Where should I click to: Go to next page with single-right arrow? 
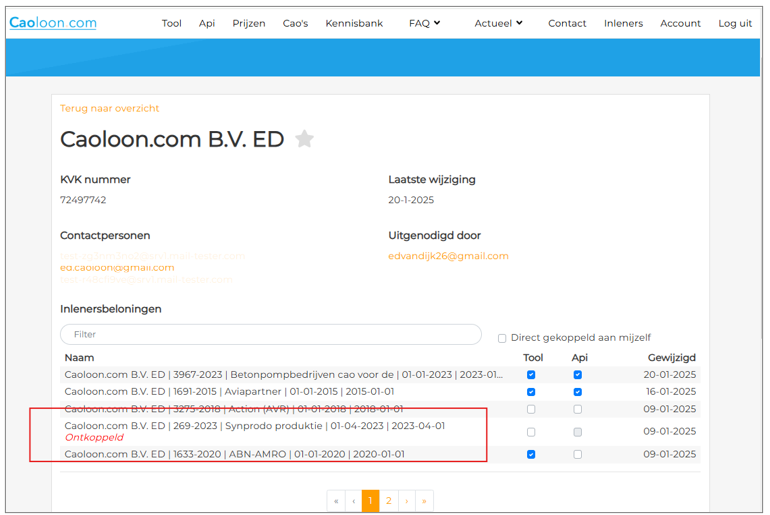pyautogui.click(x=406, y=500)
